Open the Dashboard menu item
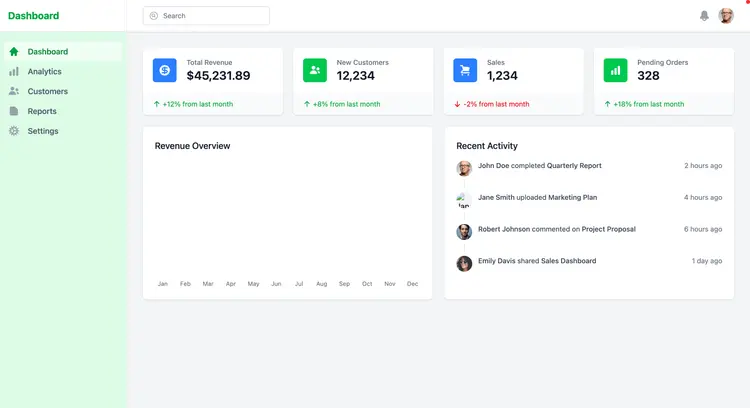This screenshot has width=750, height=408. [63, 52]
